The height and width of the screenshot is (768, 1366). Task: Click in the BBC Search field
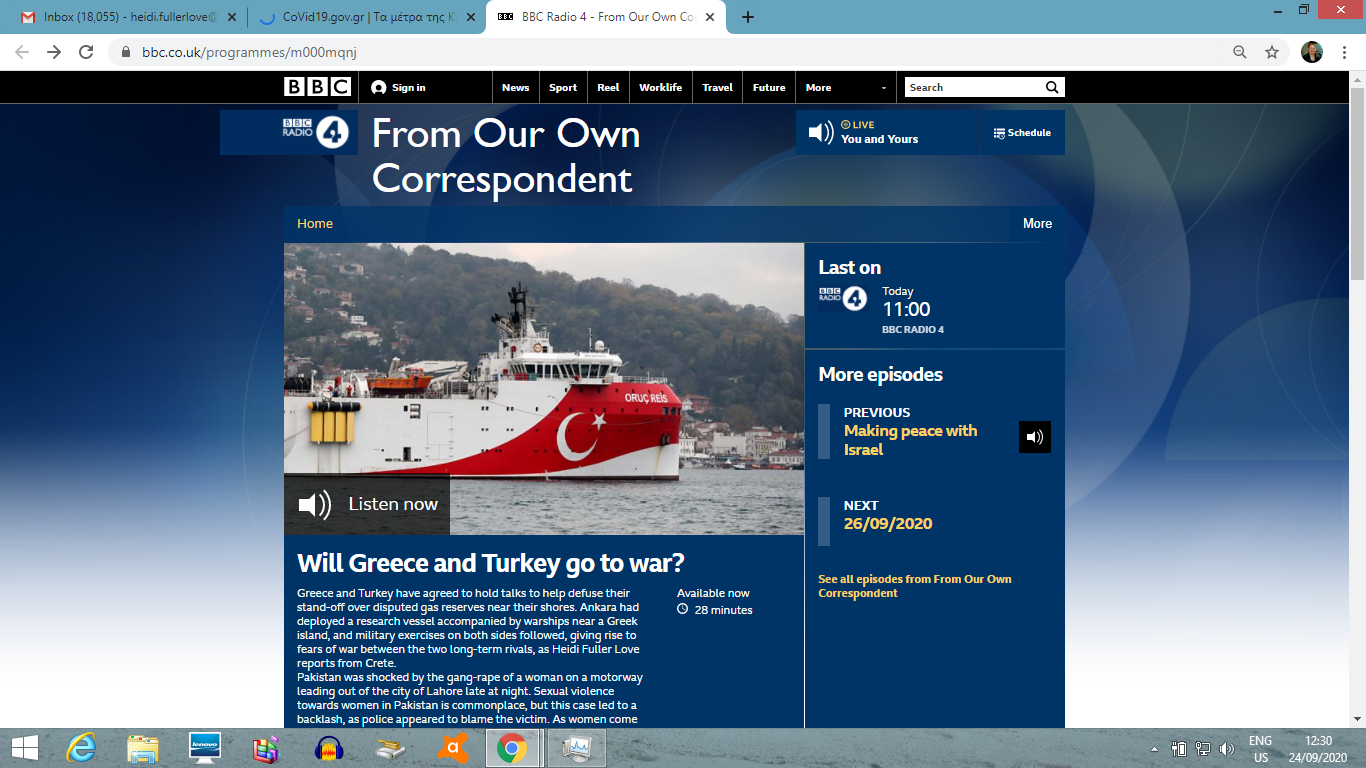click(973, 88)
